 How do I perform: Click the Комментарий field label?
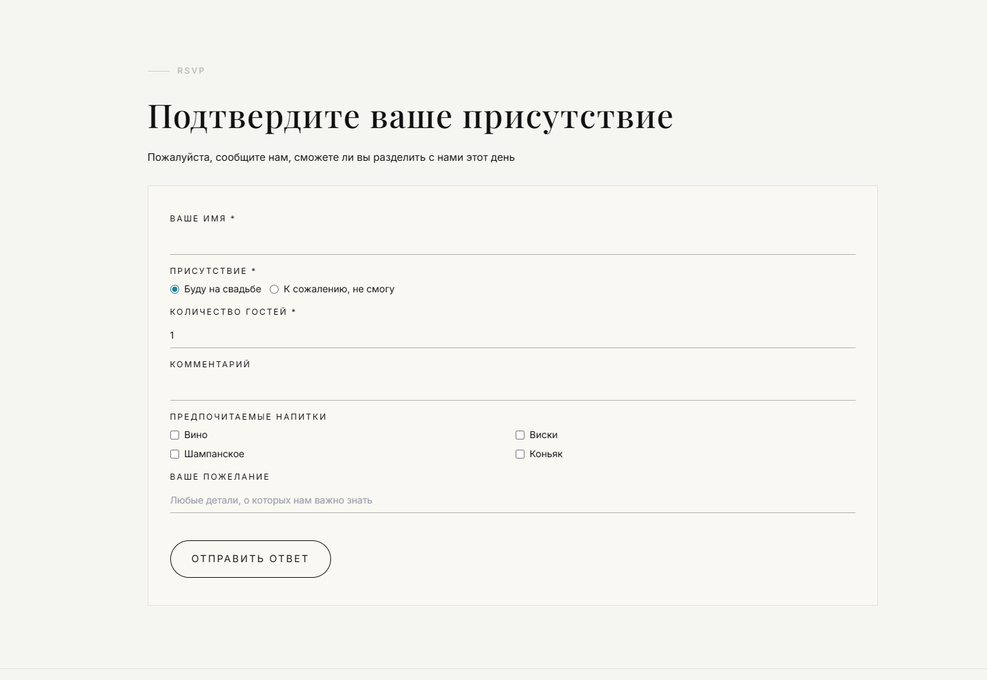[x=210, y=365]
